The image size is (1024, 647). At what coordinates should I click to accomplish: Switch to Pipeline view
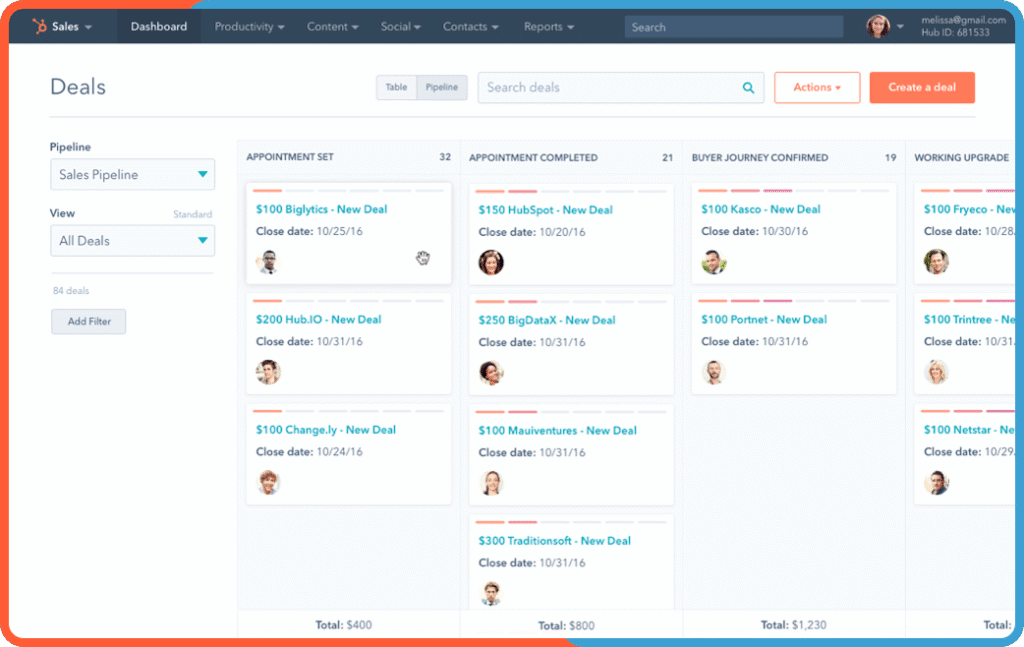coord(441,87)
